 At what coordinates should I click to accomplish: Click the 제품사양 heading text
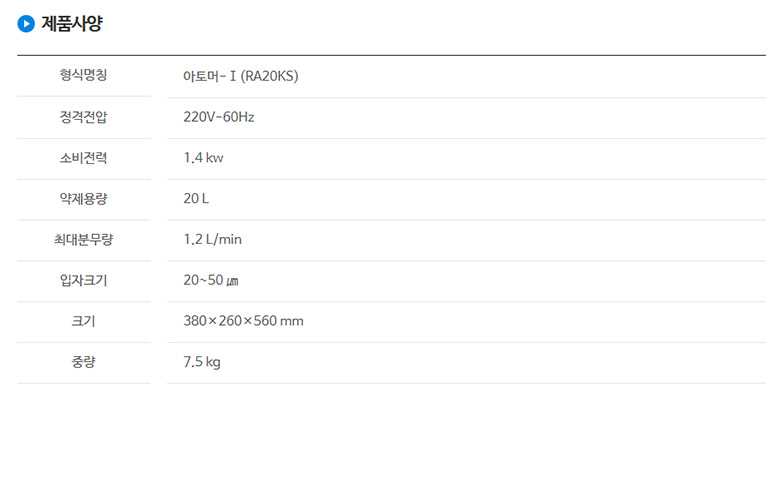pyautogui.click(x=72, y=23)
